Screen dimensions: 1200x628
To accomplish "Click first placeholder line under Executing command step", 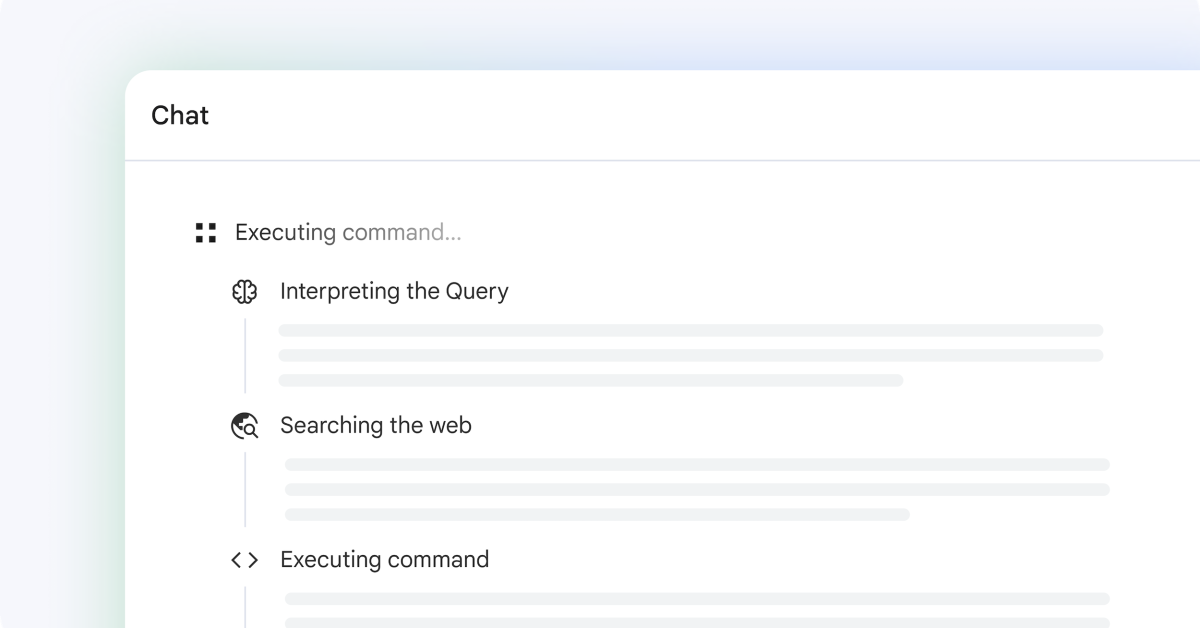I will [697, 598].
